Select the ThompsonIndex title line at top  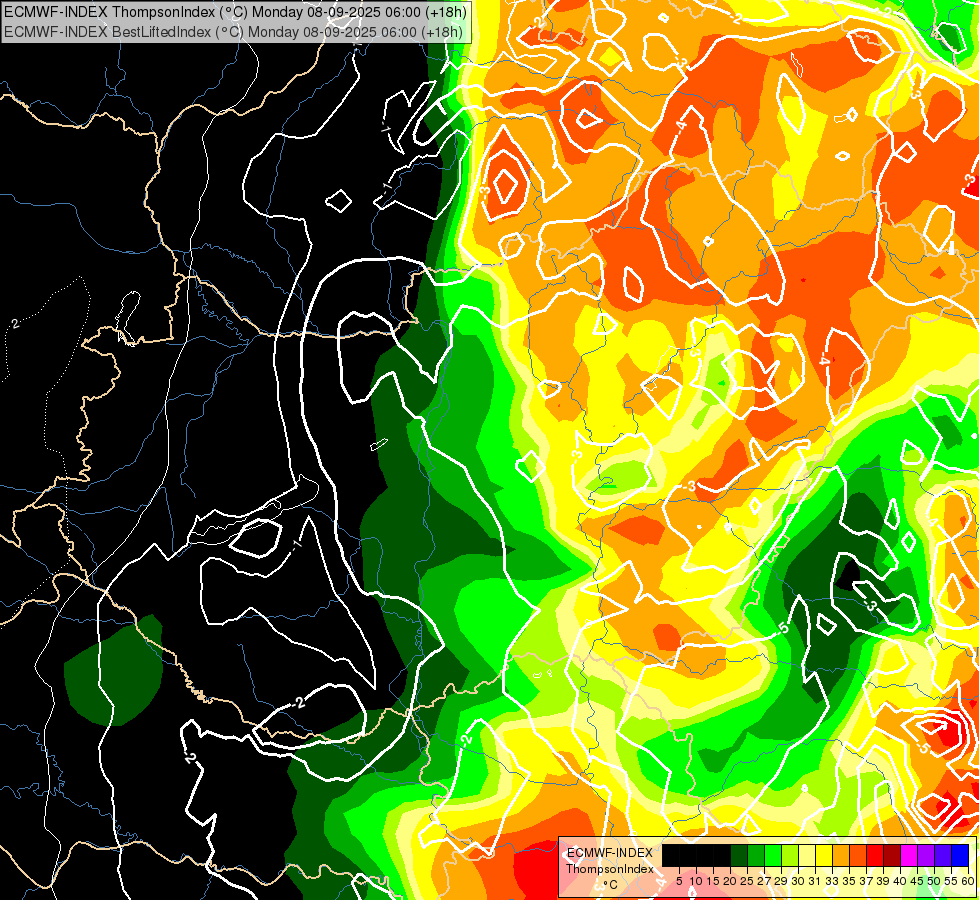234,12
